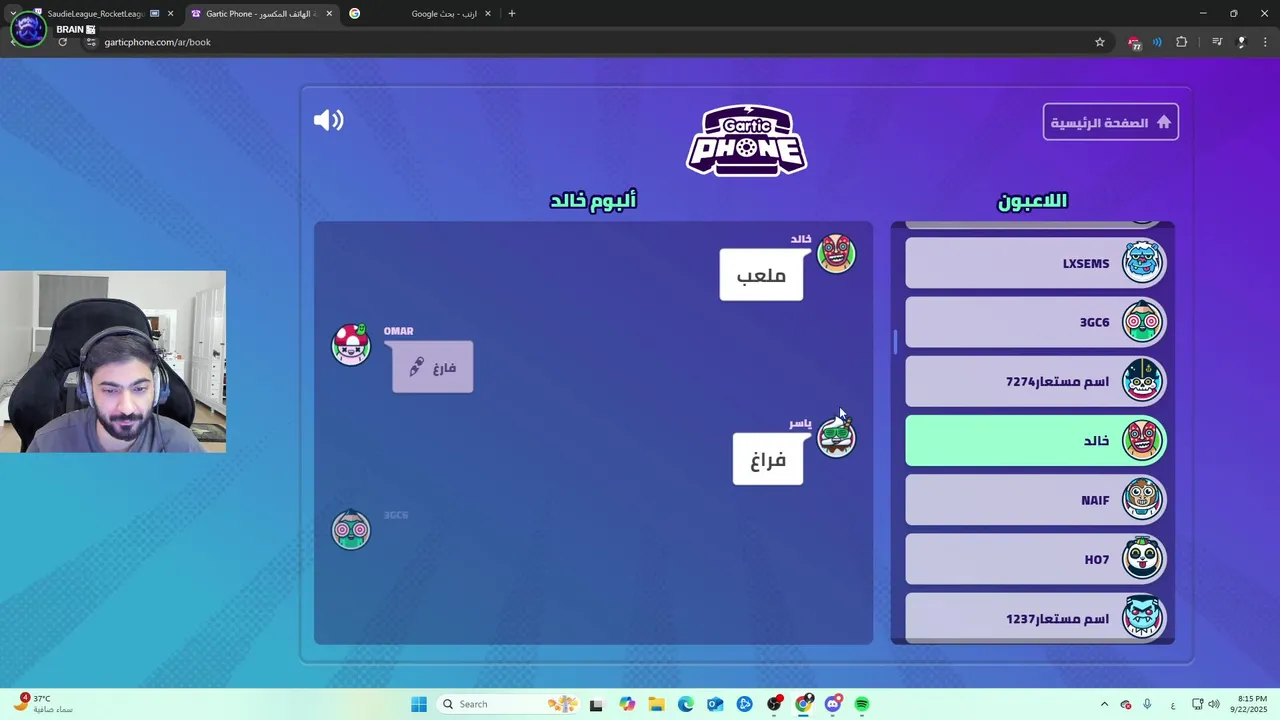Select player اسم مستعار1237 in the list

pyautogui.click(x=1035, y=618)
